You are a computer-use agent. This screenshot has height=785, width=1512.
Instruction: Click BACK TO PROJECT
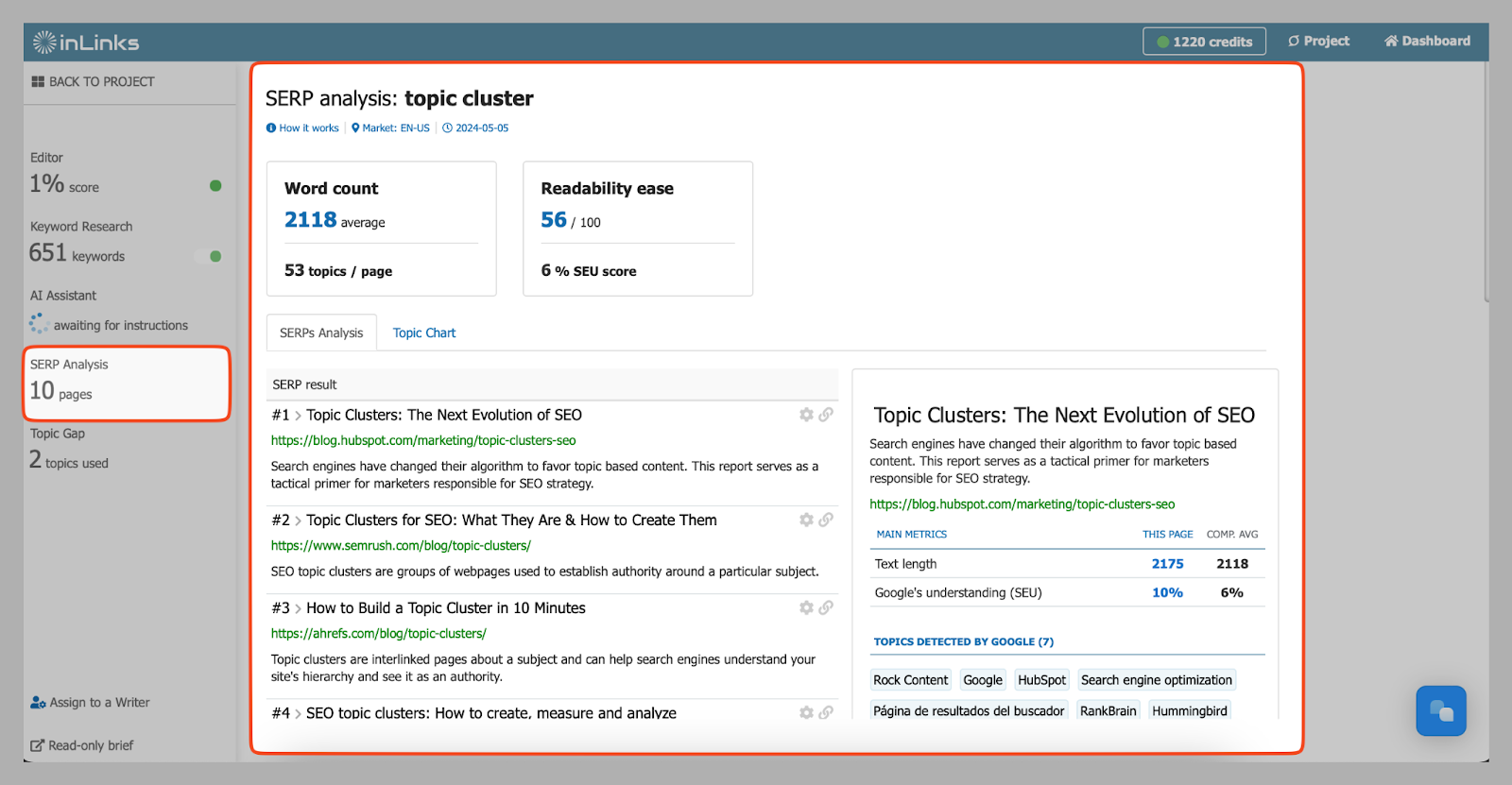[101, 81]
